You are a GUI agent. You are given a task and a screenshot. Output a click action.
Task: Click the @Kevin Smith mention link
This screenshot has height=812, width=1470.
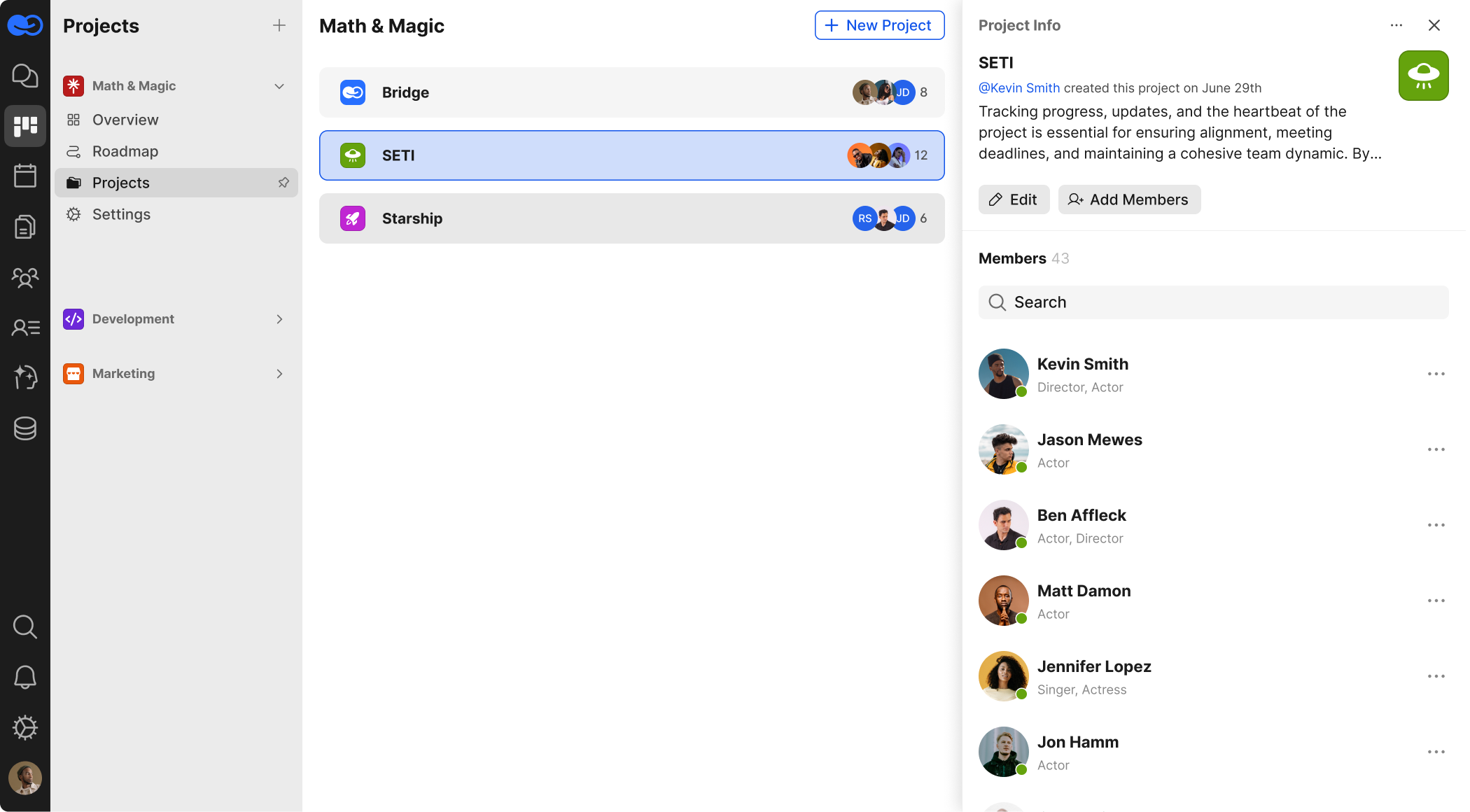pos(1018,88)
